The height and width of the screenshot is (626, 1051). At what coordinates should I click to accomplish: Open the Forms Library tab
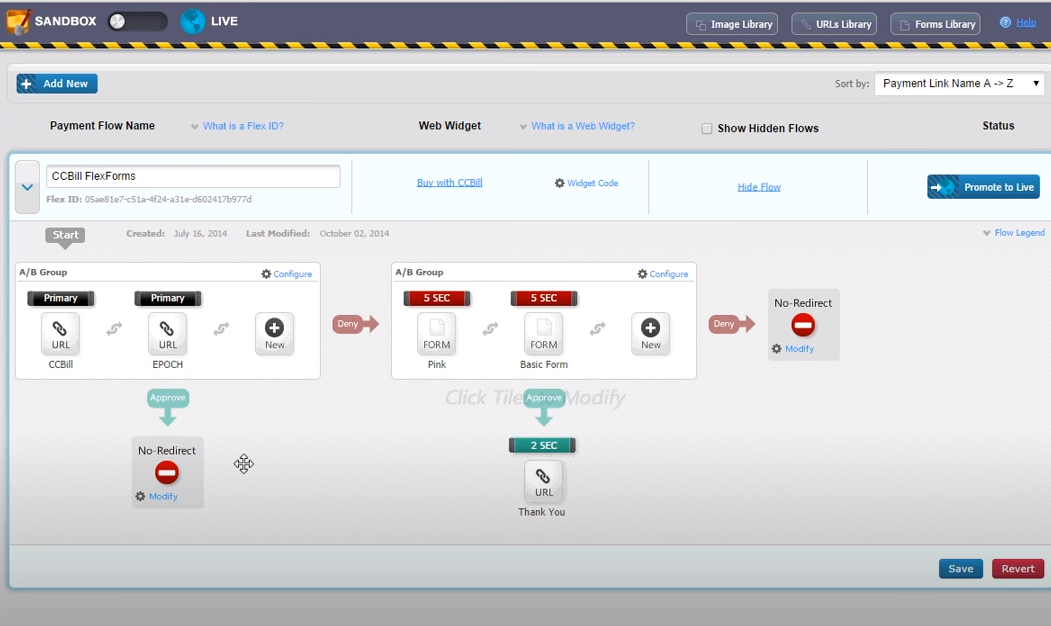936,24
